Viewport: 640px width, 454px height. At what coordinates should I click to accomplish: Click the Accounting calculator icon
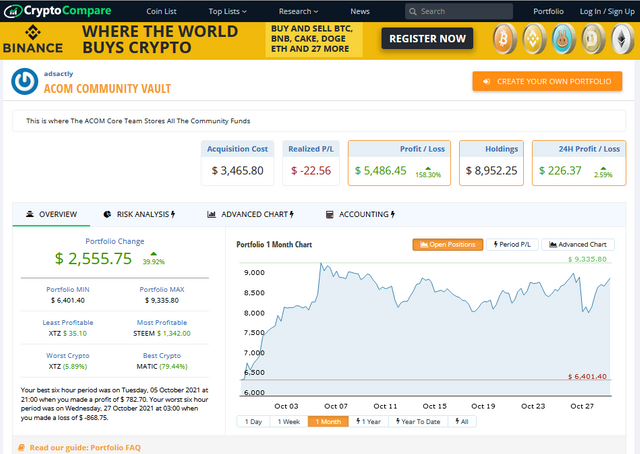[x=330, y=214]
